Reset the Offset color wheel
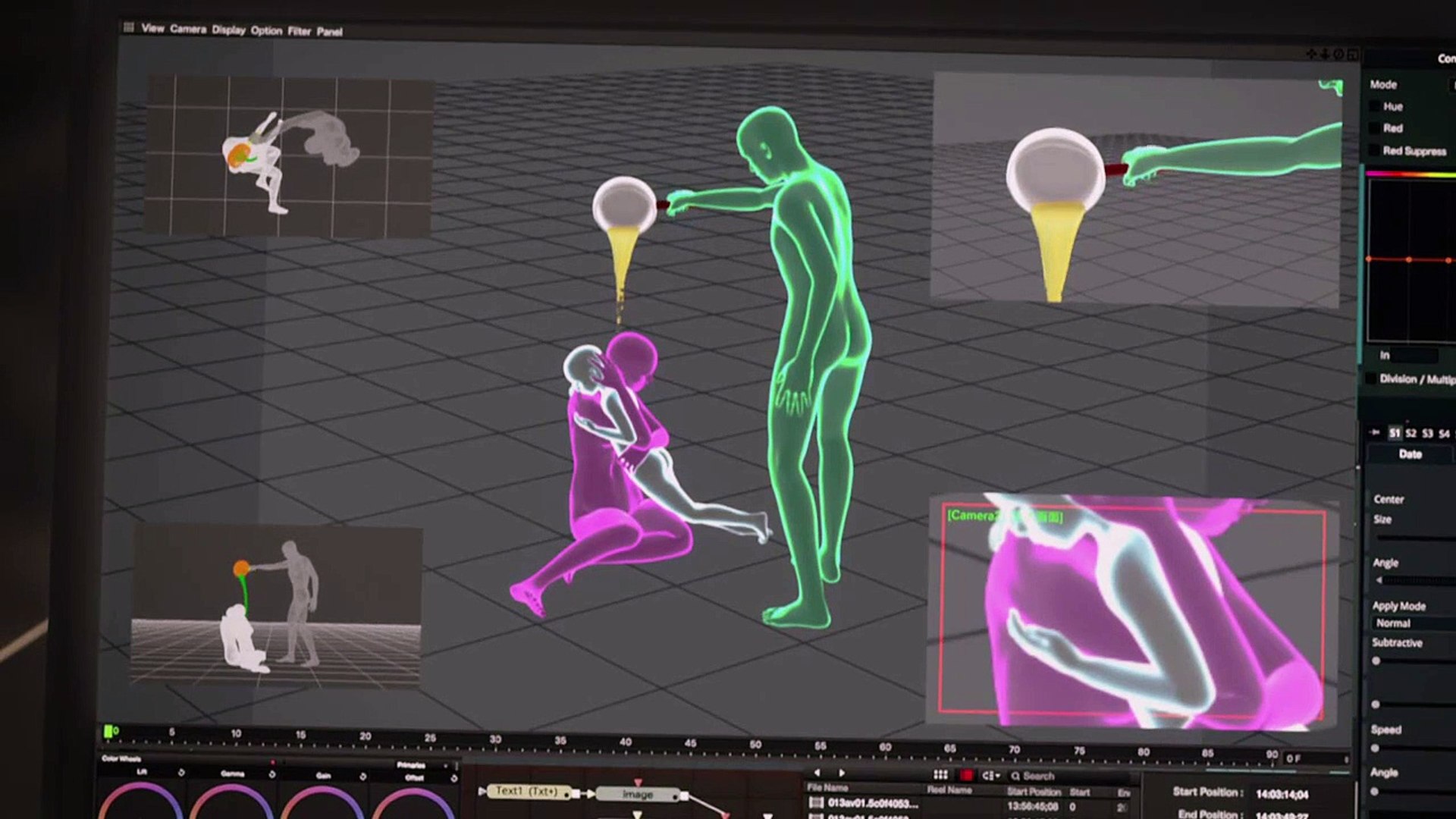This screenshot has height=819, width=1456. (x=453, y=778)
